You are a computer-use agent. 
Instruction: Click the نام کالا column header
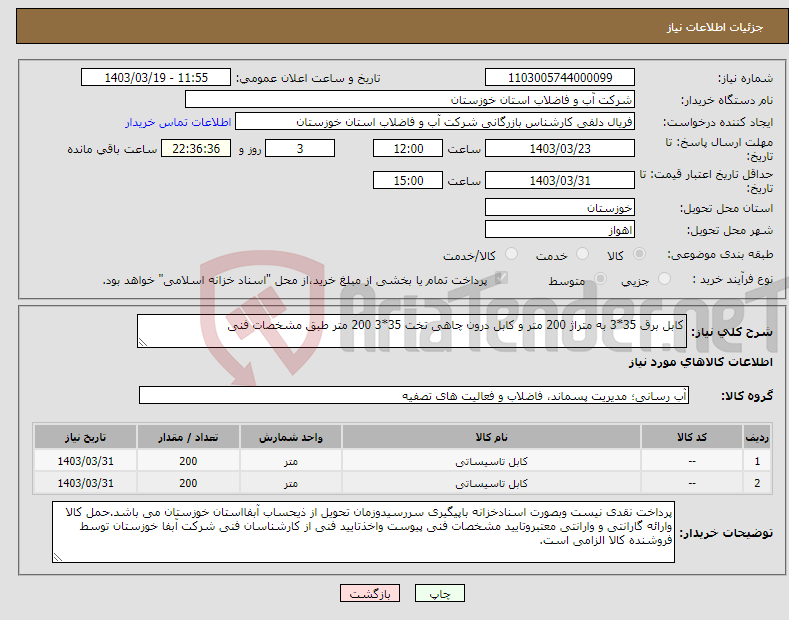tap(491, 437)
